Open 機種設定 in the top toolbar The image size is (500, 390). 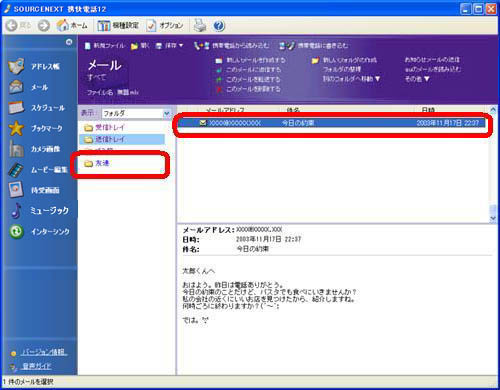pos(118,25)
